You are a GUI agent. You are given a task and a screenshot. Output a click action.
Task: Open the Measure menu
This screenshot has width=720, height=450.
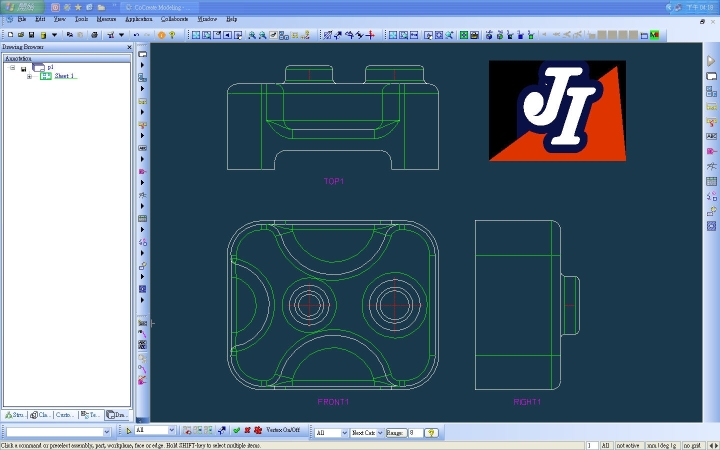pos(106,19)
